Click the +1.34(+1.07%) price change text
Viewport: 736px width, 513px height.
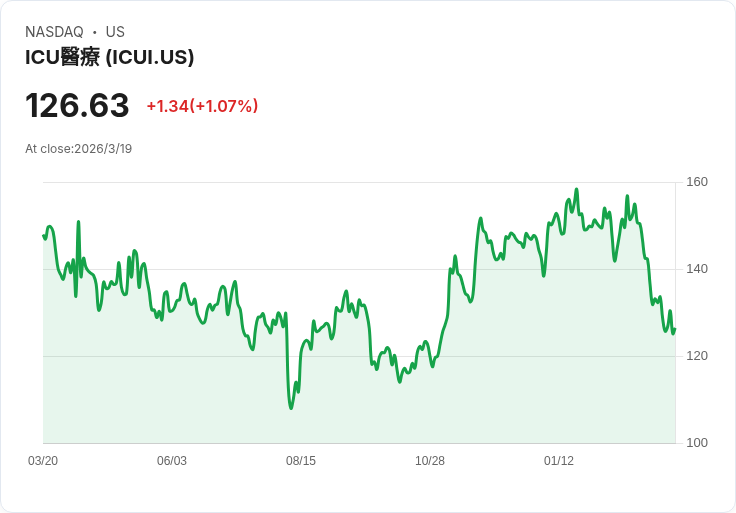(202, 106)
